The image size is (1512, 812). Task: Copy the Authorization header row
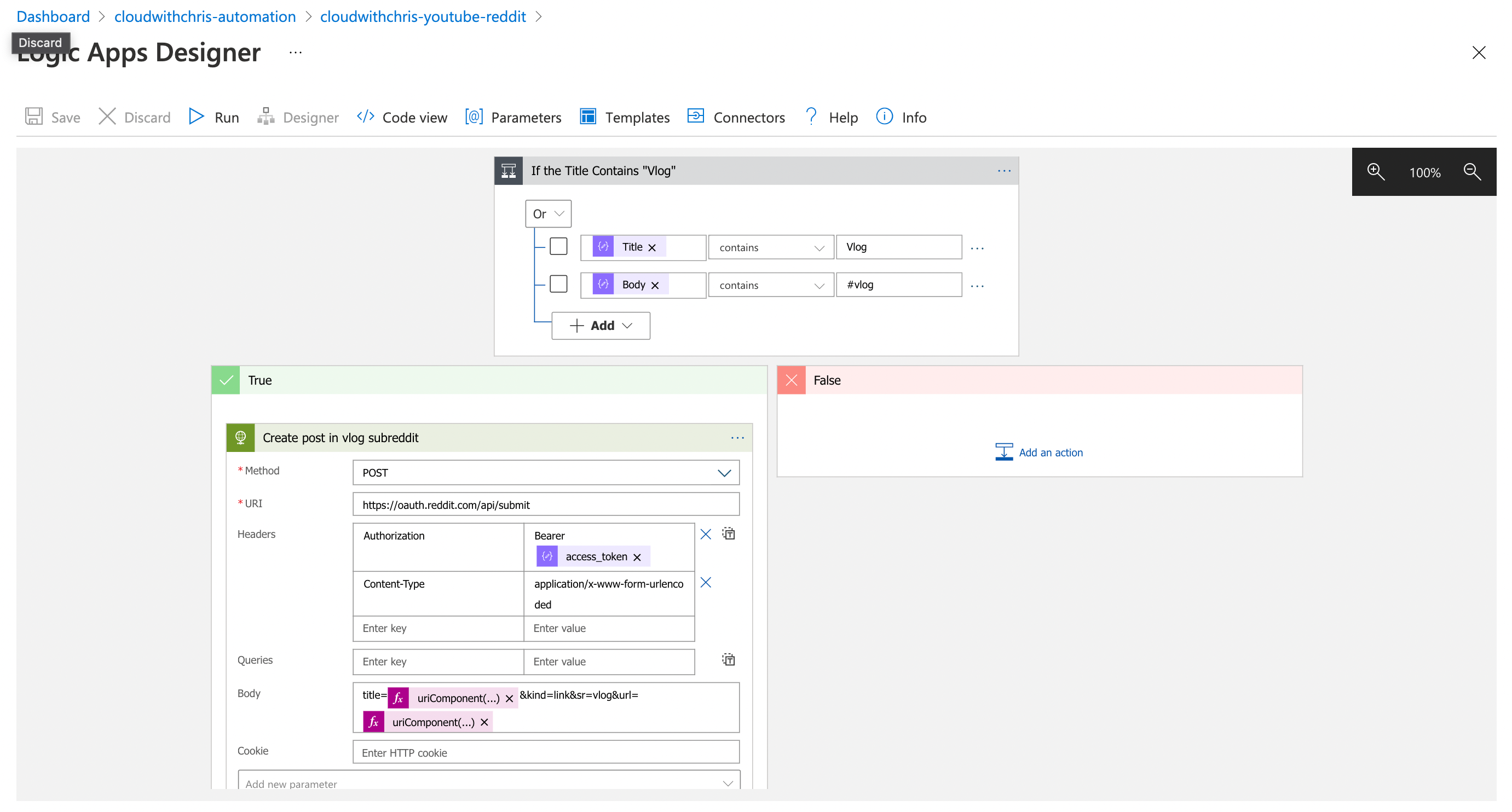(729, 534)
